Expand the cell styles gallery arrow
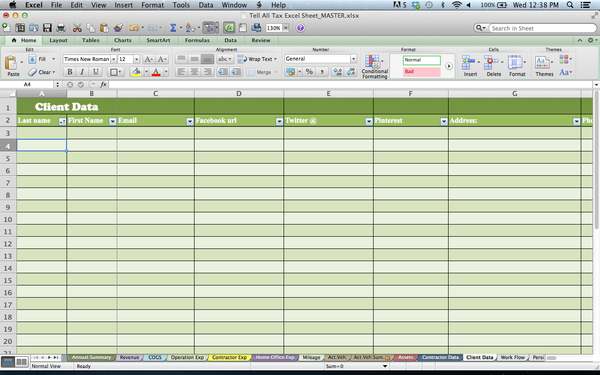The image size is (600, 375). click(448, 66)
